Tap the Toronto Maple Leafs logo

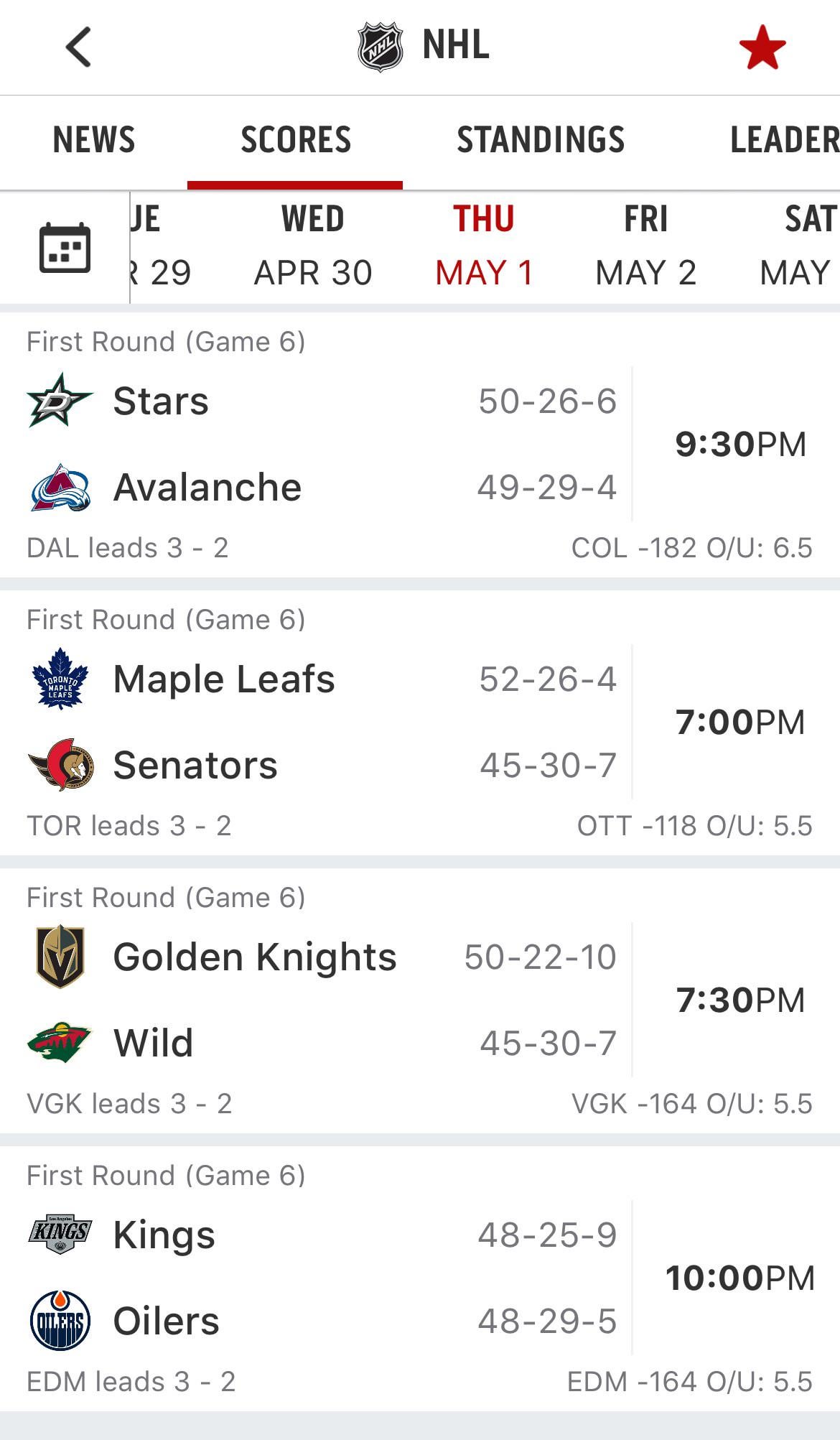(60, 679)
